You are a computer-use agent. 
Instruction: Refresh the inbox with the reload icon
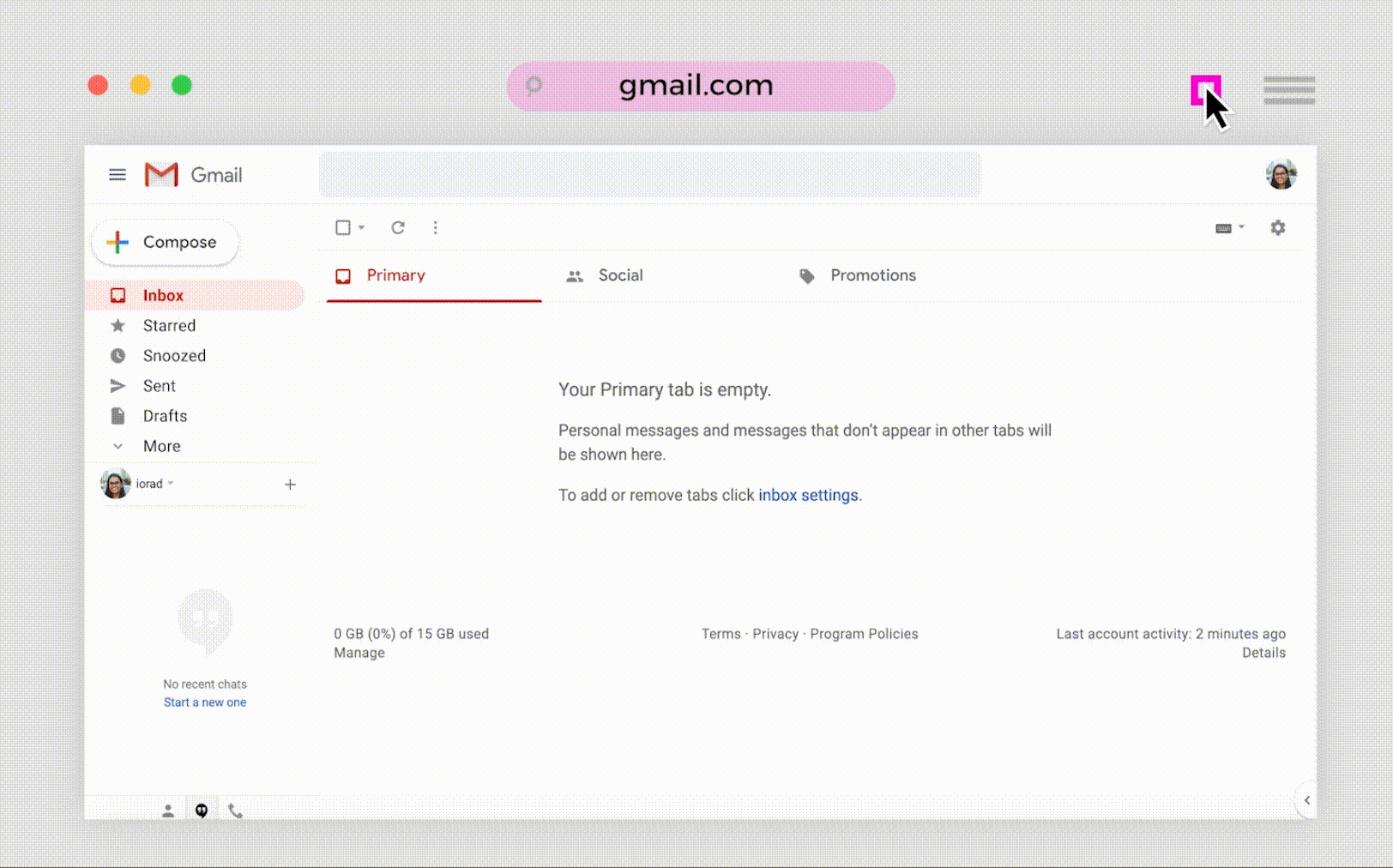(x=398, y=227)
